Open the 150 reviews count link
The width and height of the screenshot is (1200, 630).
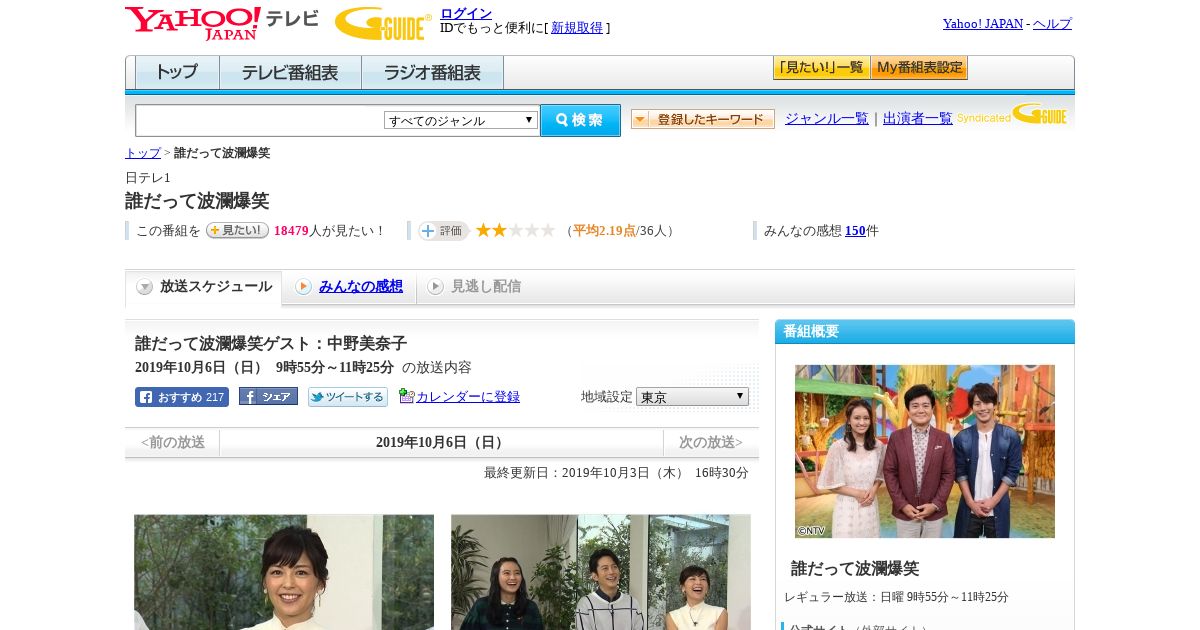tap(855, 231)
